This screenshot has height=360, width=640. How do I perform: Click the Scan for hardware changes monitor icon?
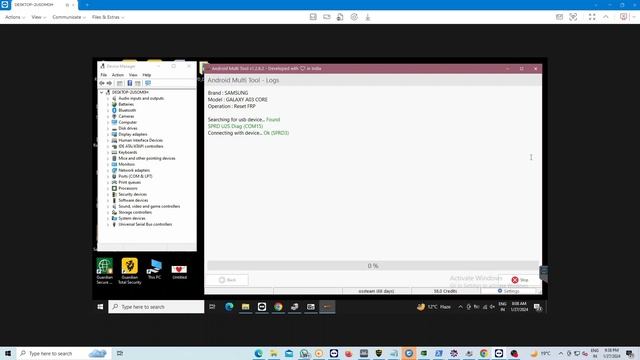tap(148, 83)
